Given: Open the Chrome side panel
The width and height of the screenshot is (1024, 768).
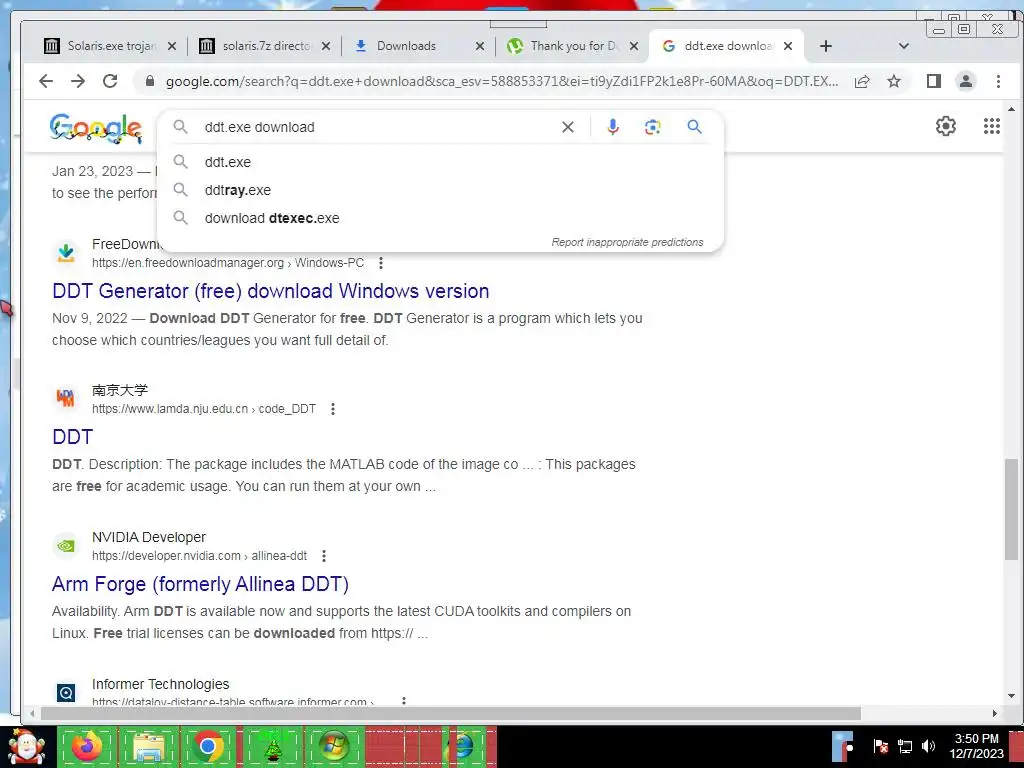Looking at the screenshot, I should tap(934, 81).
